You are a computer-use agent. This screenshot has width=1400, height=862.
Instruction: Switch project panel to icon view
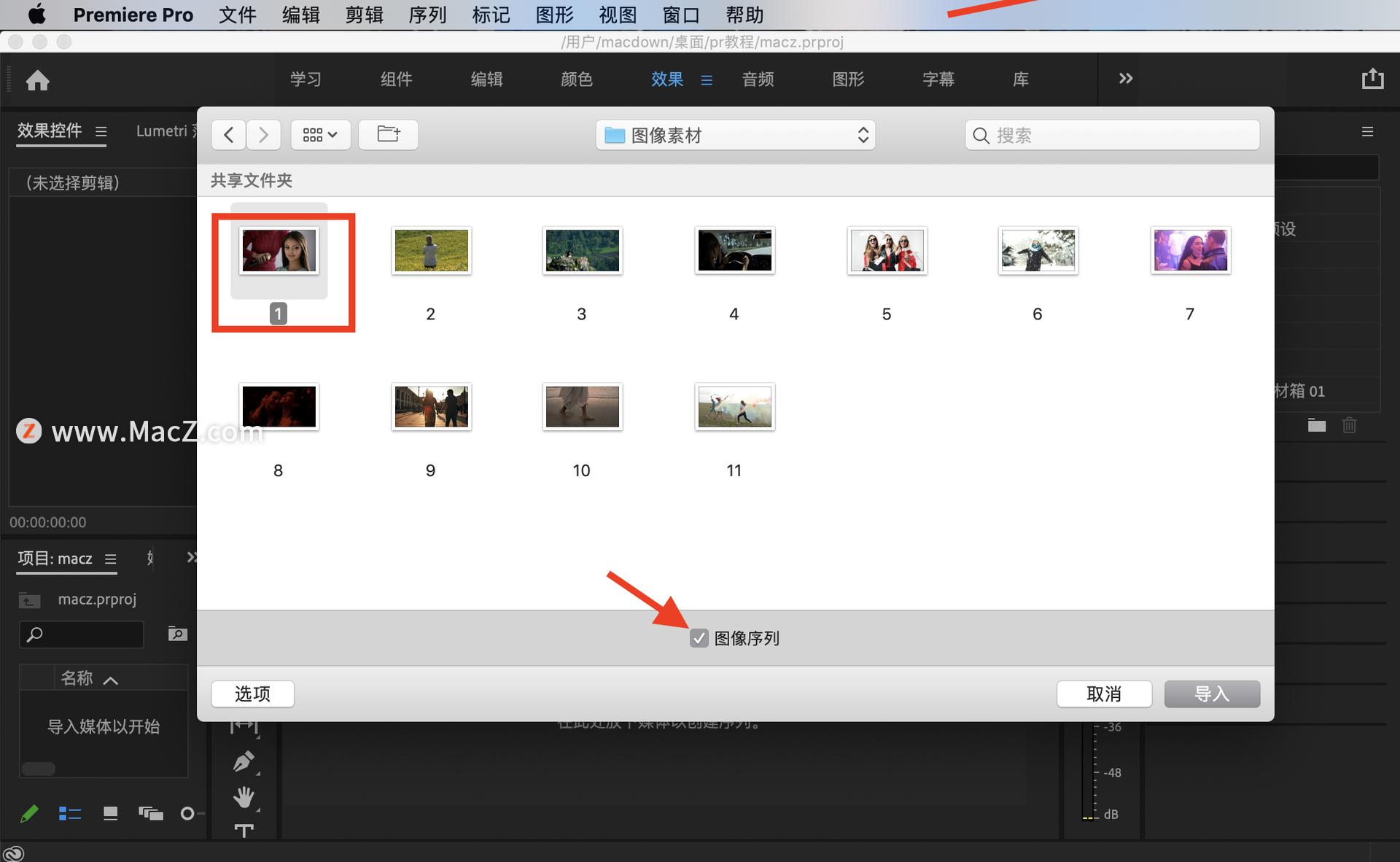pyautogui.click(x=110, y=813)
